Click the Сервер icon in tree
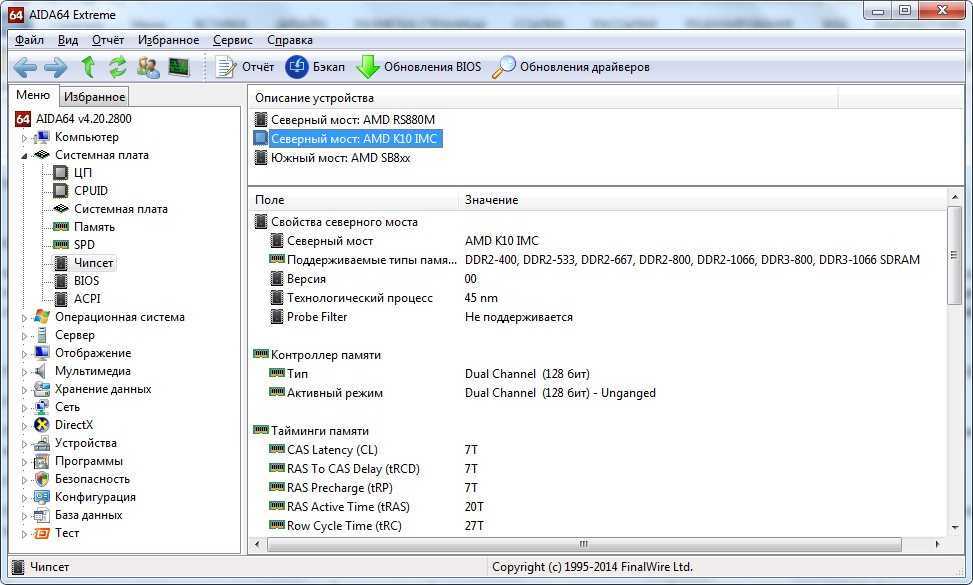This screenshot has height=585, width=973. [x=42, y=335]
